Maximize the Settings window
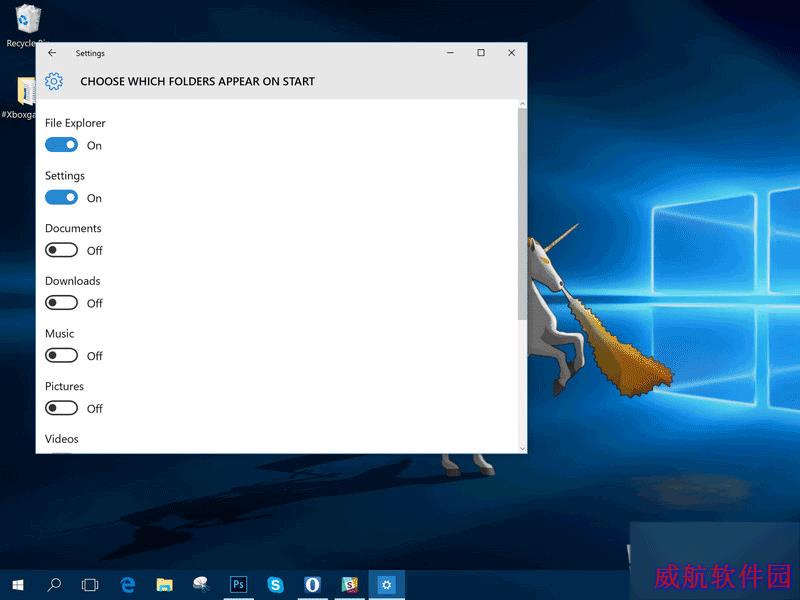 pyautogui.click(x=481, y=53)
